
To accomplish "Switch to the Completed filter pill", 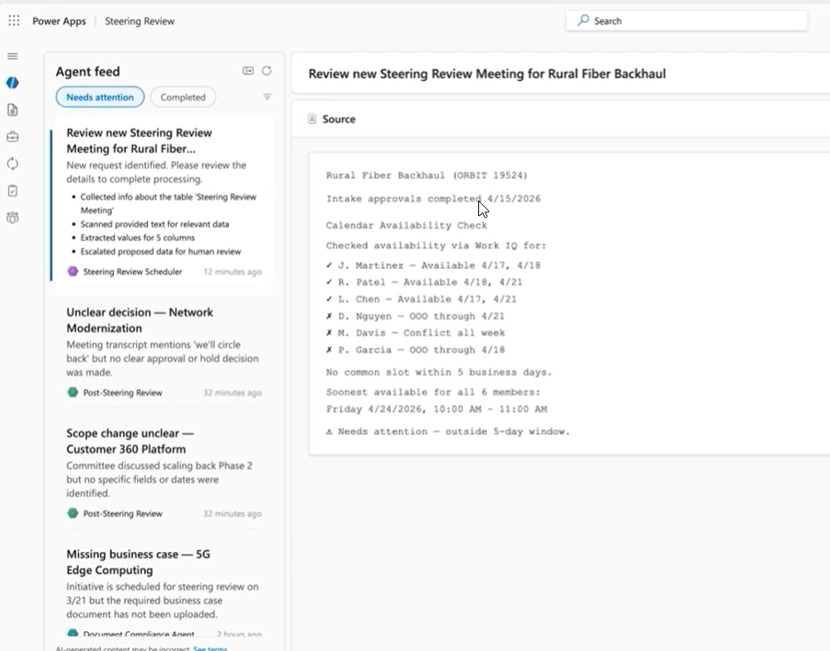I will point(183,97).
